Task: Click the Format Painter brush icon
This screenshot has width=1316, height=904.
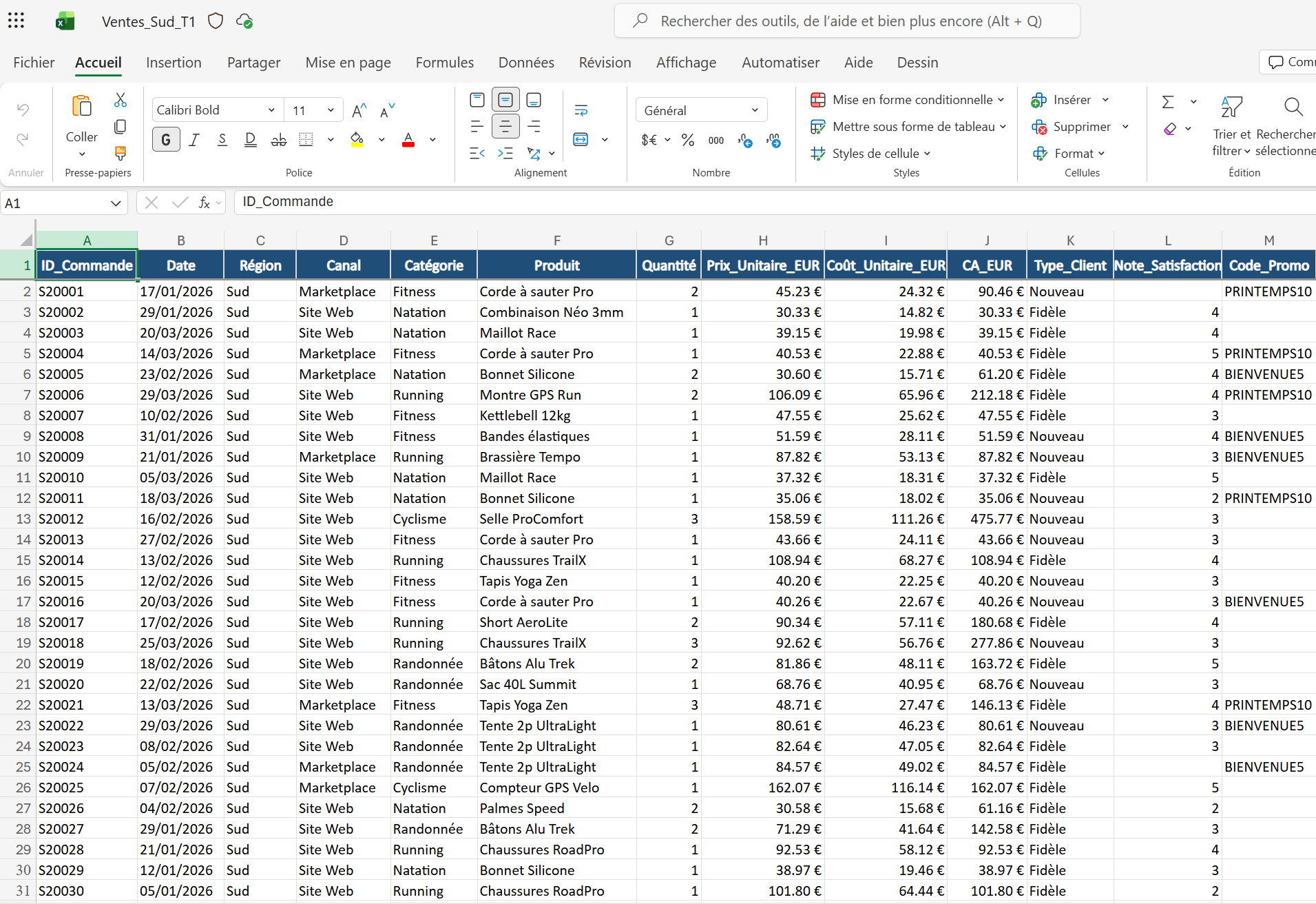Action: pyautogui.click(x=121, y=153)
